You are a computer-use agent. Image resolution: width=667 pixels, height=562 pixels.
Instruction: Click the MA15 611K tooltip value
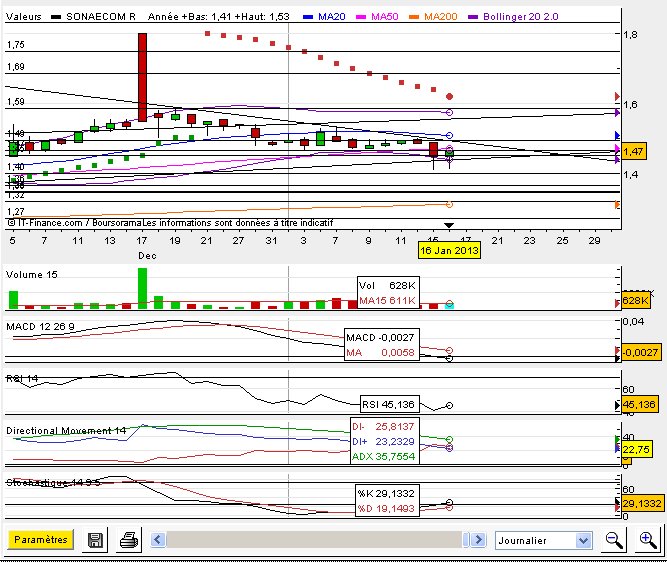[387, 300]
